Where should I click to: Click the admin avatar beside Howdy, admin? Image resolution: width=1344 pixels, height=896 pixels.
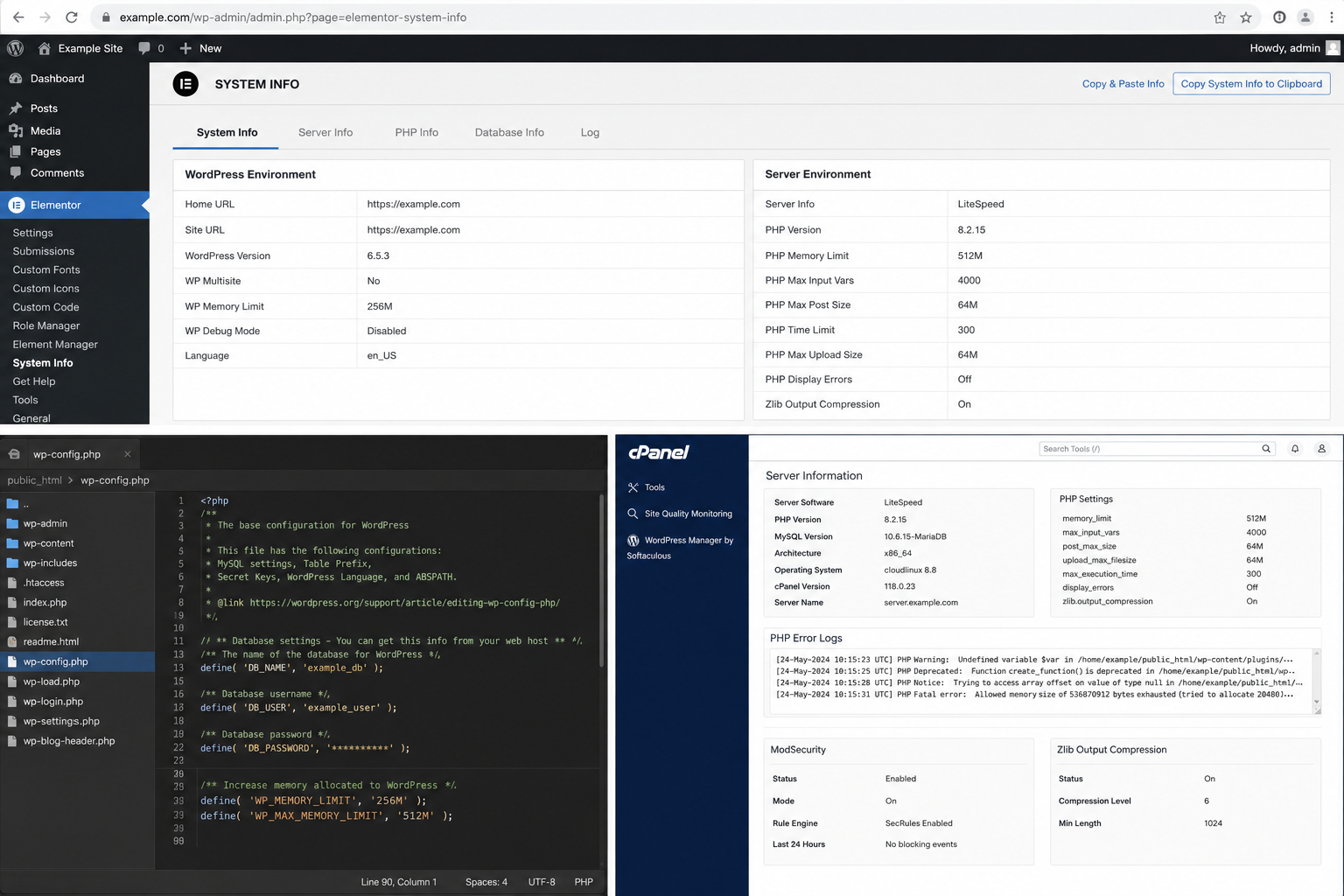click(x=1333, y=48)
